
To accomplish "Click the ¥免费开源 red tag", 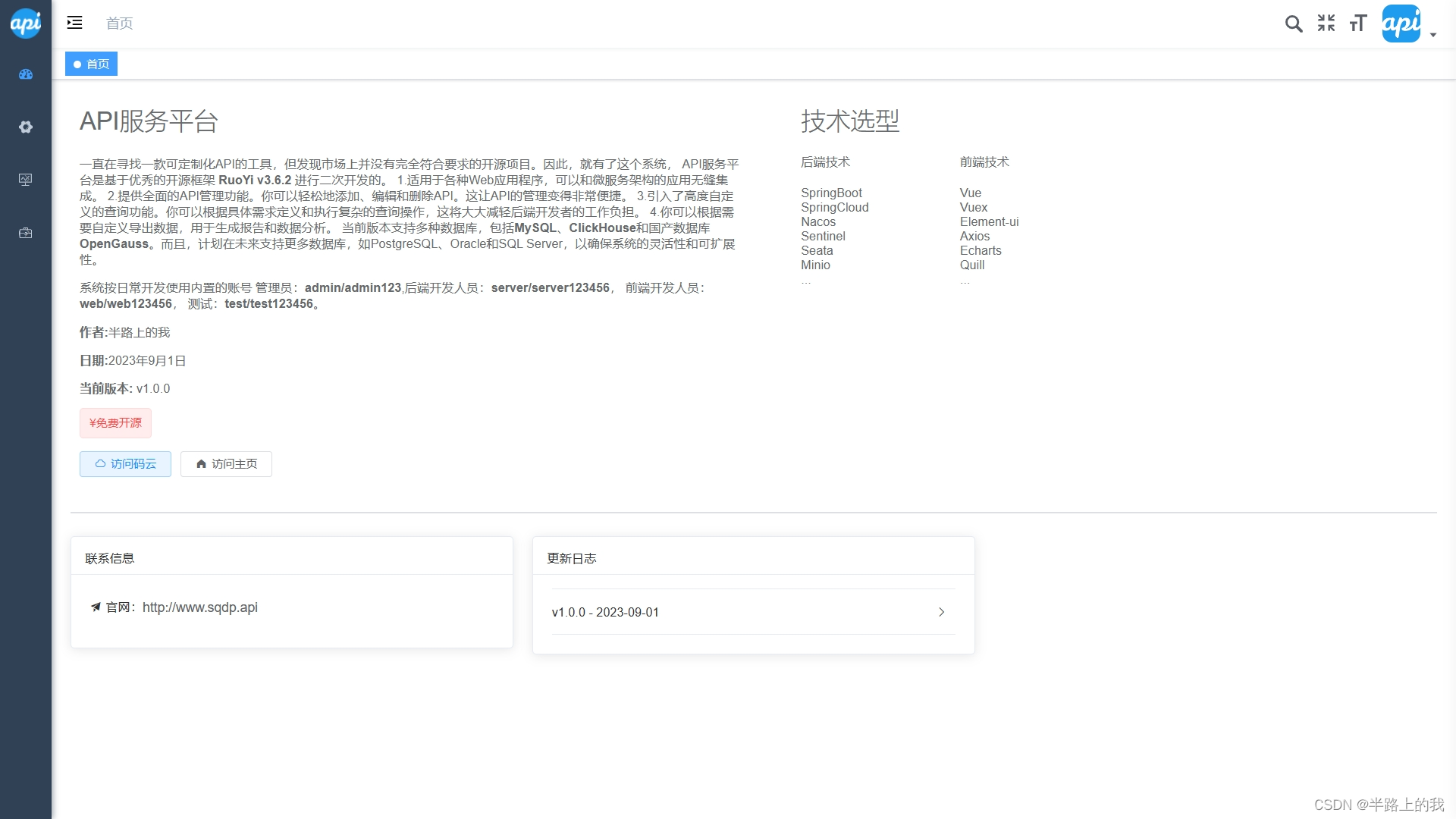I will click(x=115, y=423).
